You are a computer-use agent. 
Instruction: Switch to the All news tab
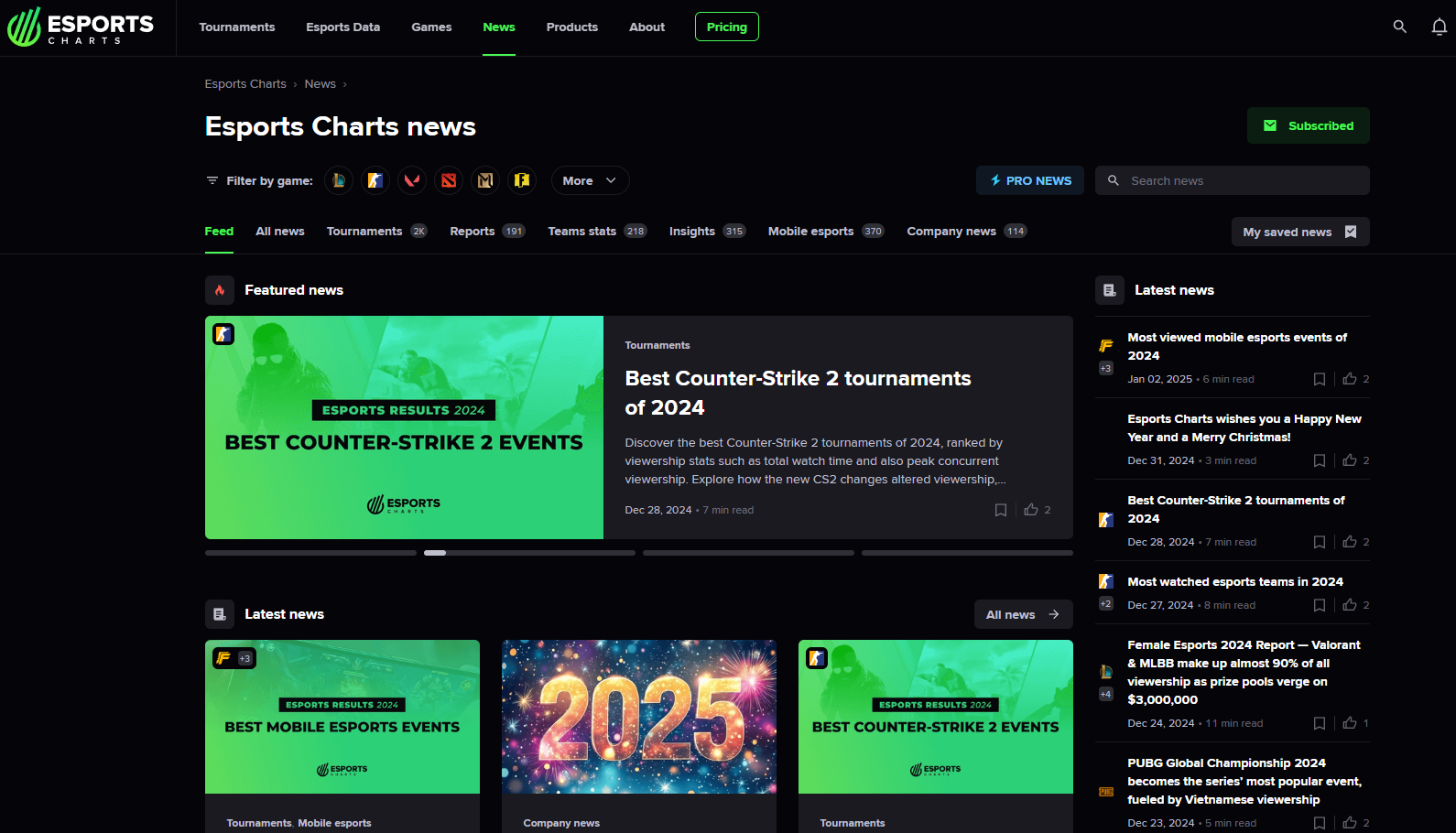pos(280,232)
